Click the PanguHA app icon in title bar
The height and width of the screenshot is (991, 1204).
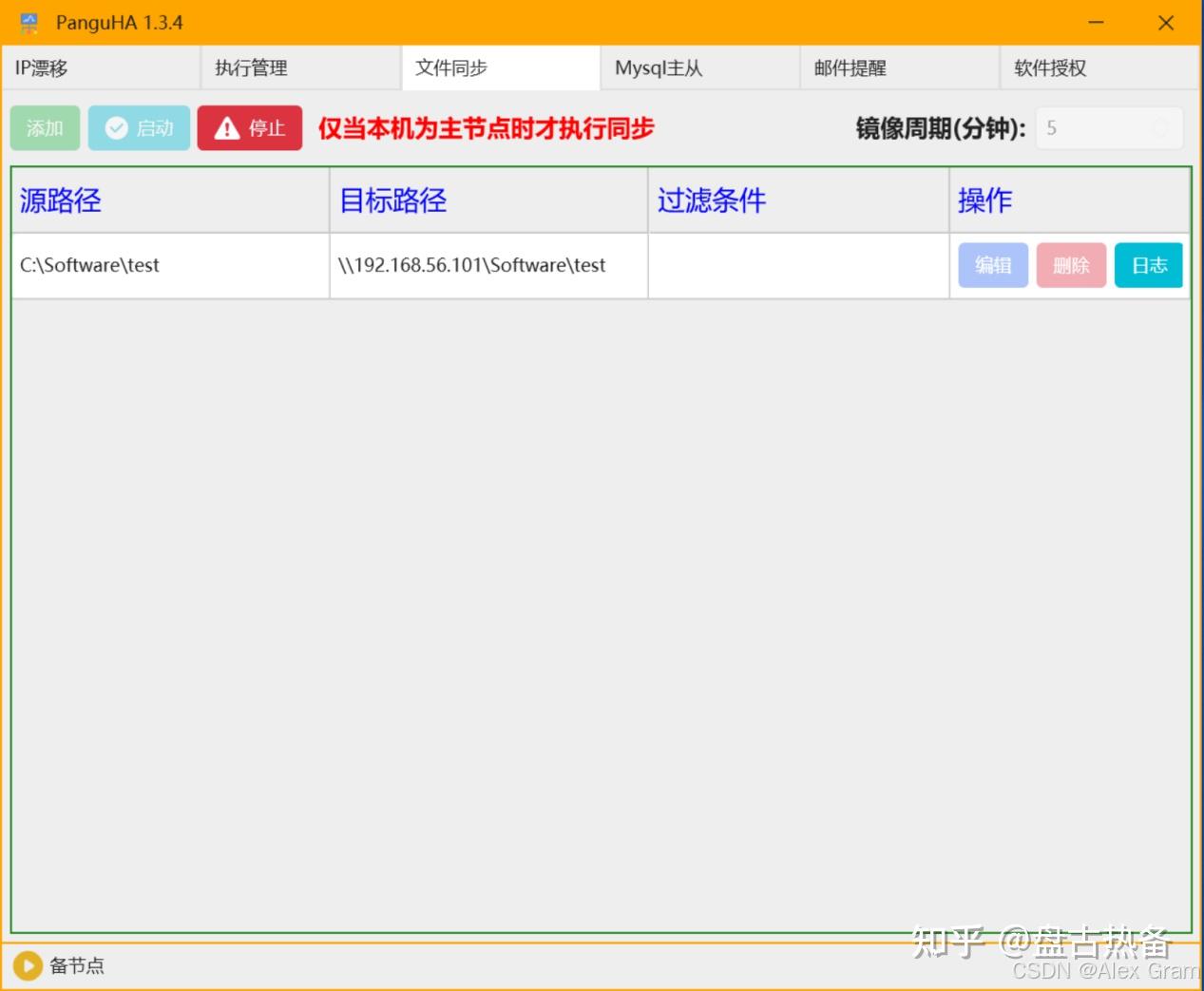[x=29, y=23]
